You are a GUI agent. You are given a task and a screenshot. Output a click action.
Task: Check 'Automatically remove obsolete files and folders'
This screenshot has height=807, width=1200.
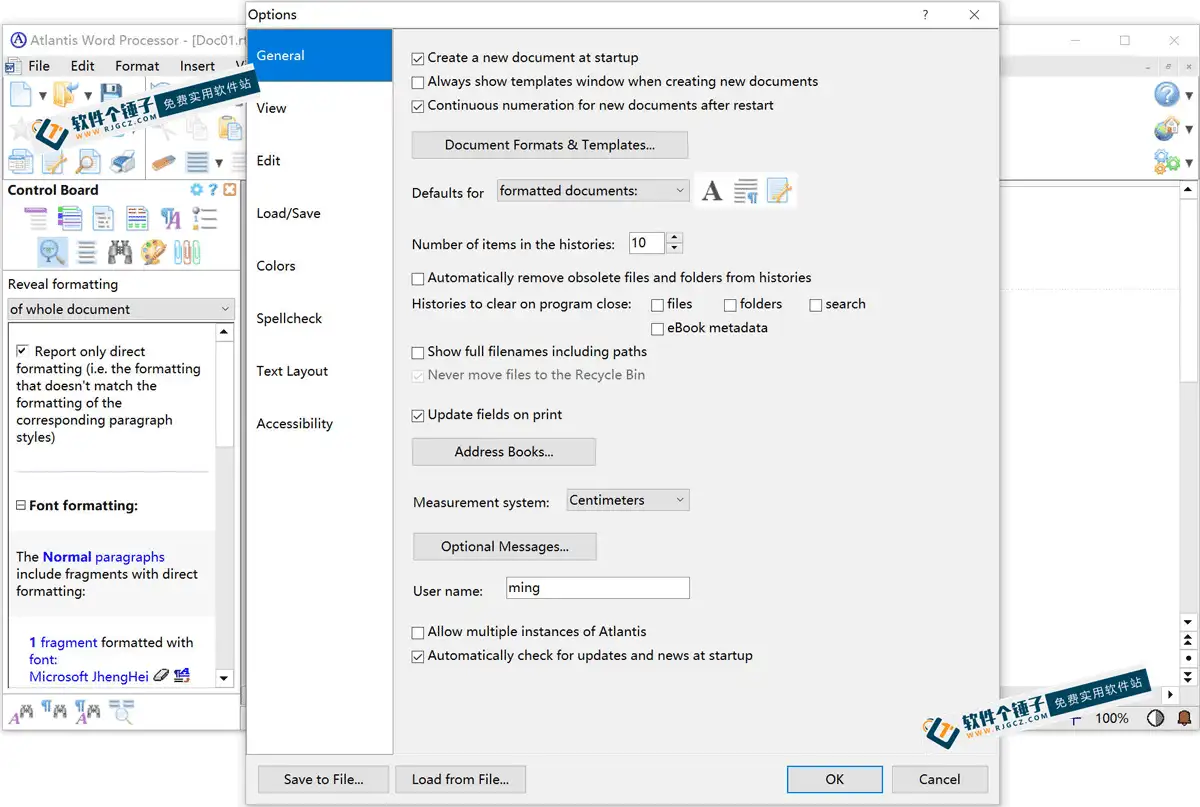pos(418,278)
